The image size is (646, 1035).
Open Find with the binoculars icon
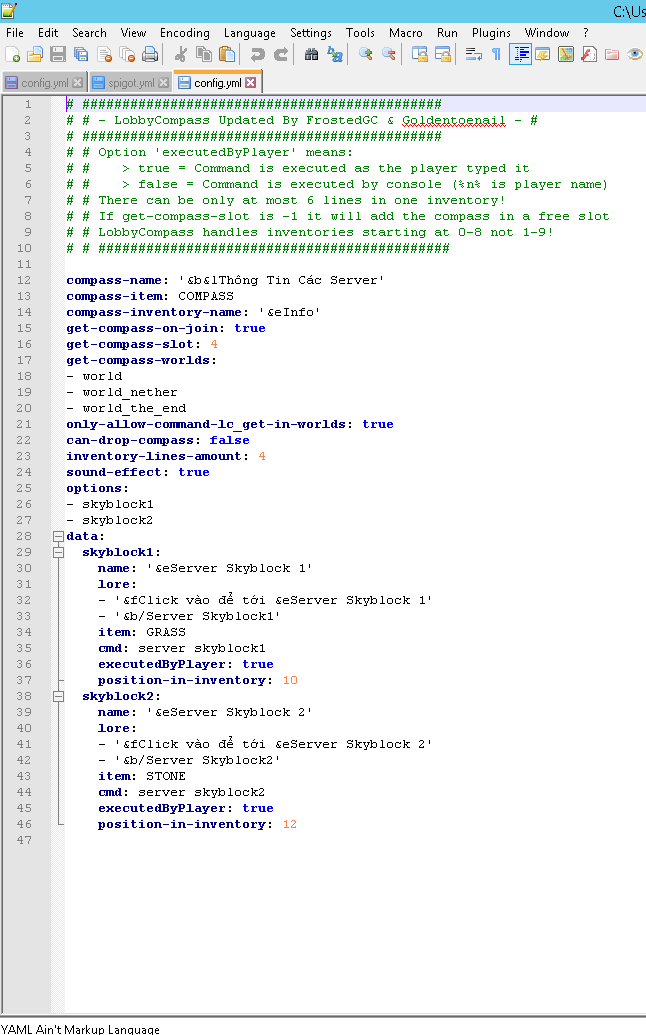pos(311,55)
